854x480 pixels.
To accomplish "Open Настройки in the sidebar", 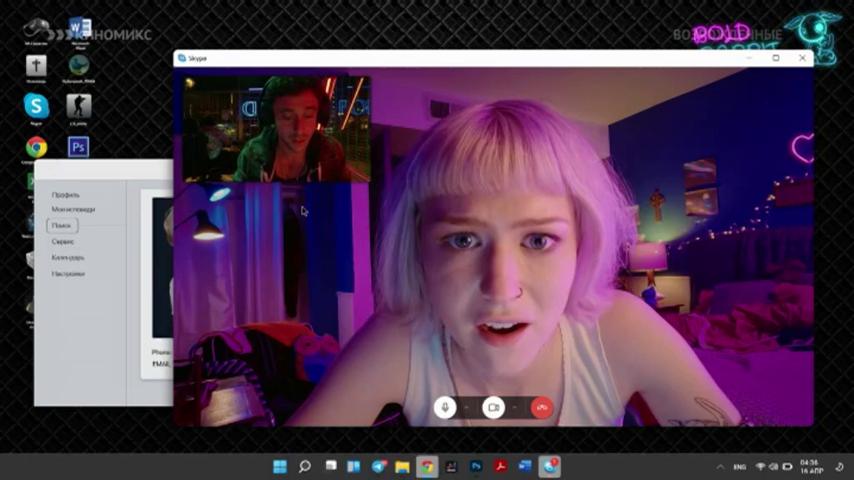I will coord(68,274).
